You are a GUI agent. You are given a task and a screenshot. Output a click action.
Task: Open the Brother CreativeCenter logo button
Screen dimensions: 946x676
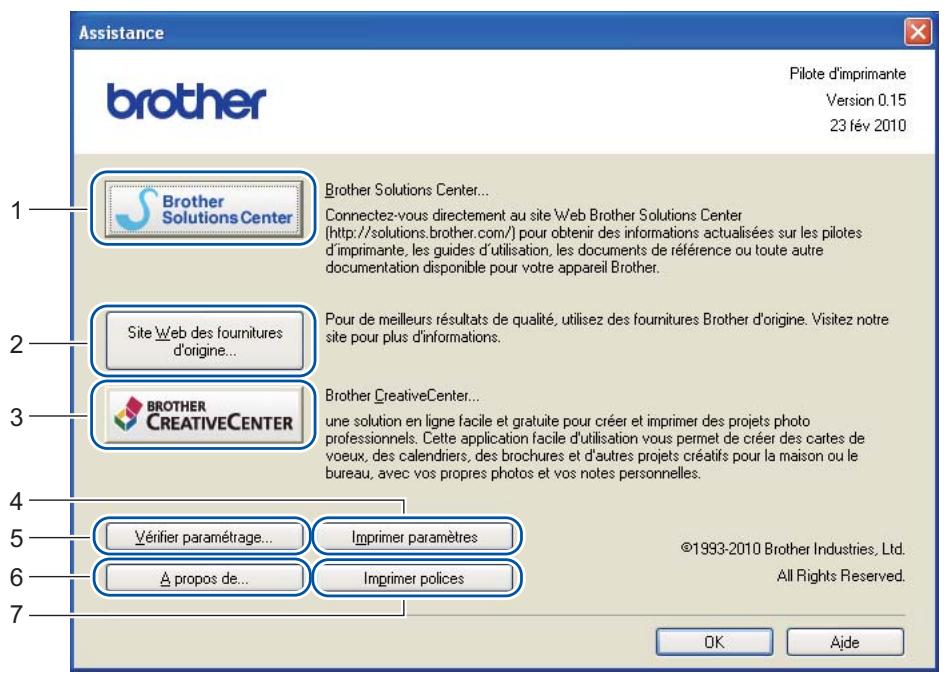pos(204,415)
